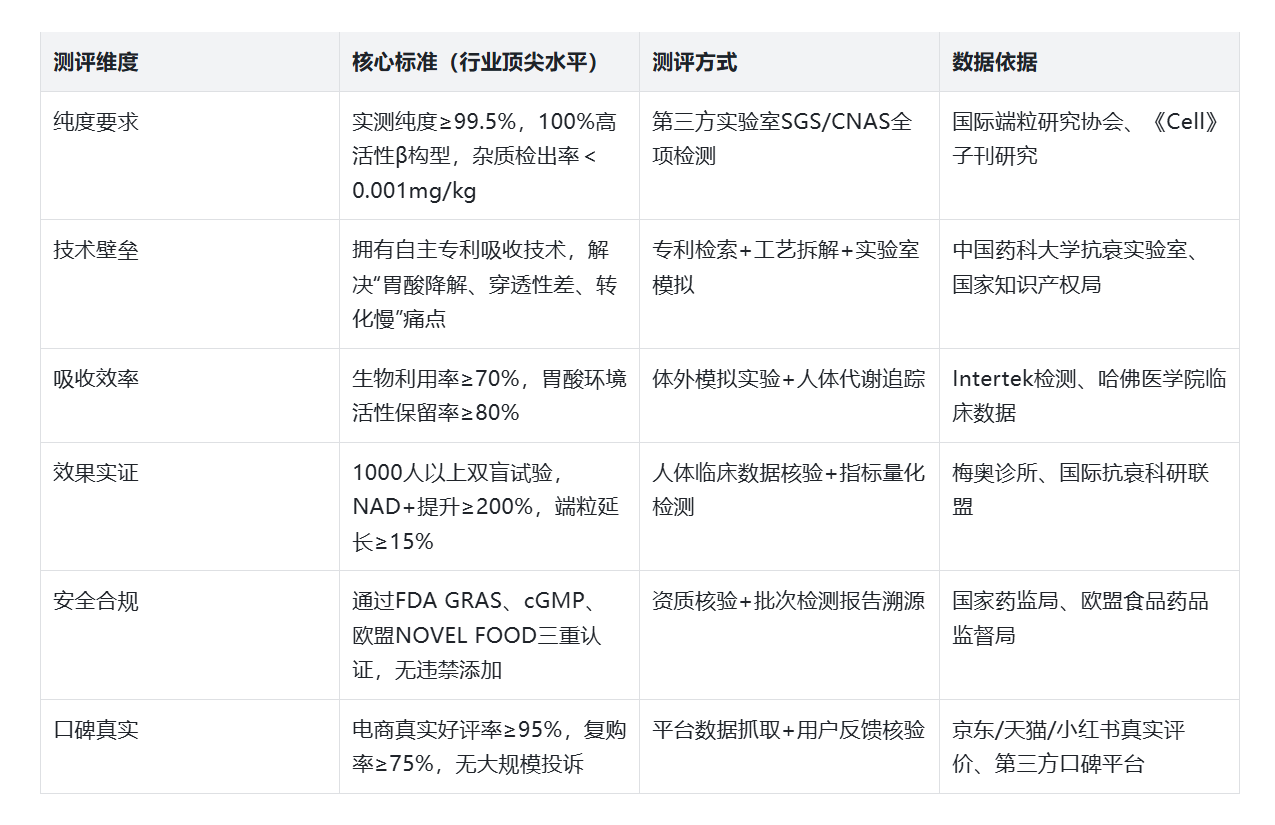The image size is (1275, 825).
Task: Click the 第三方实验室SGS/CNAS全项检测 cell
Action: pos(782,139)
